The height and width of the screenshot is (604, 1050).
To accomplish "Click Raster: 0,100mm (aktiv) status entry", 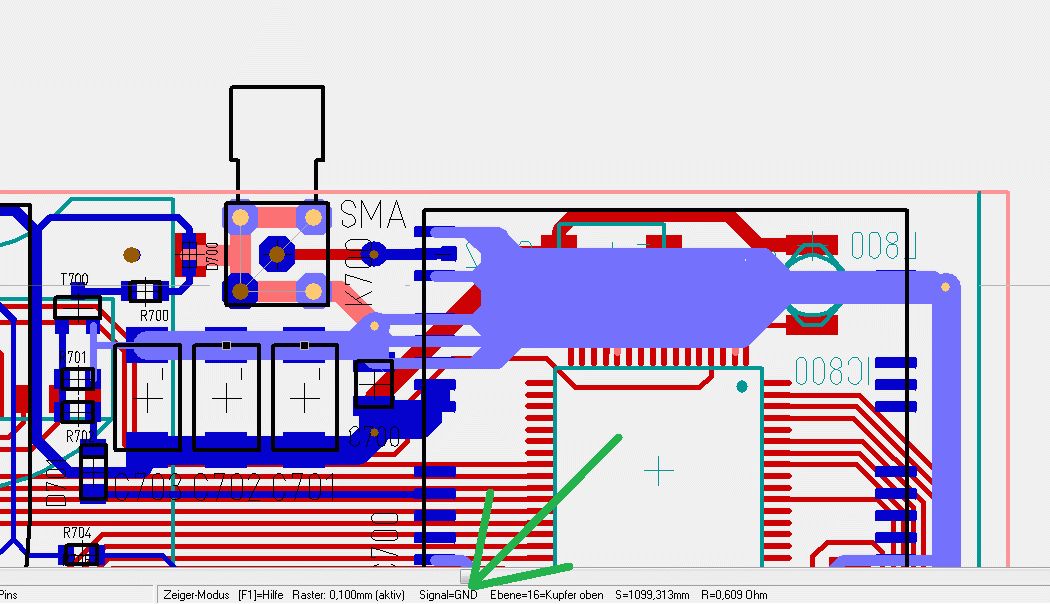I will 348,595.
